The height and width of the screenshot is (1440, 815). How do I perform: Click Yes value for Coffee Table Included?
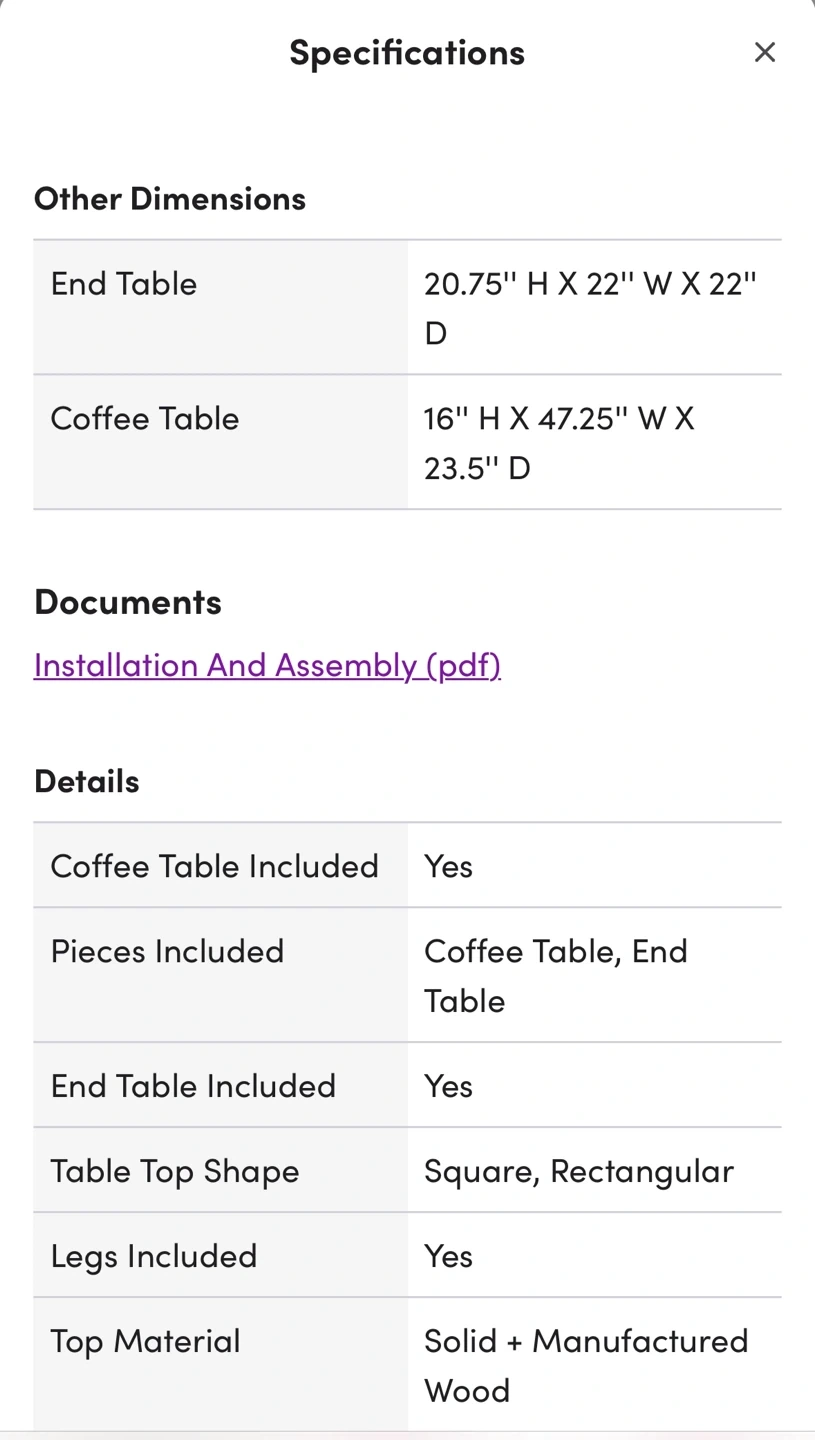(448, 866)
